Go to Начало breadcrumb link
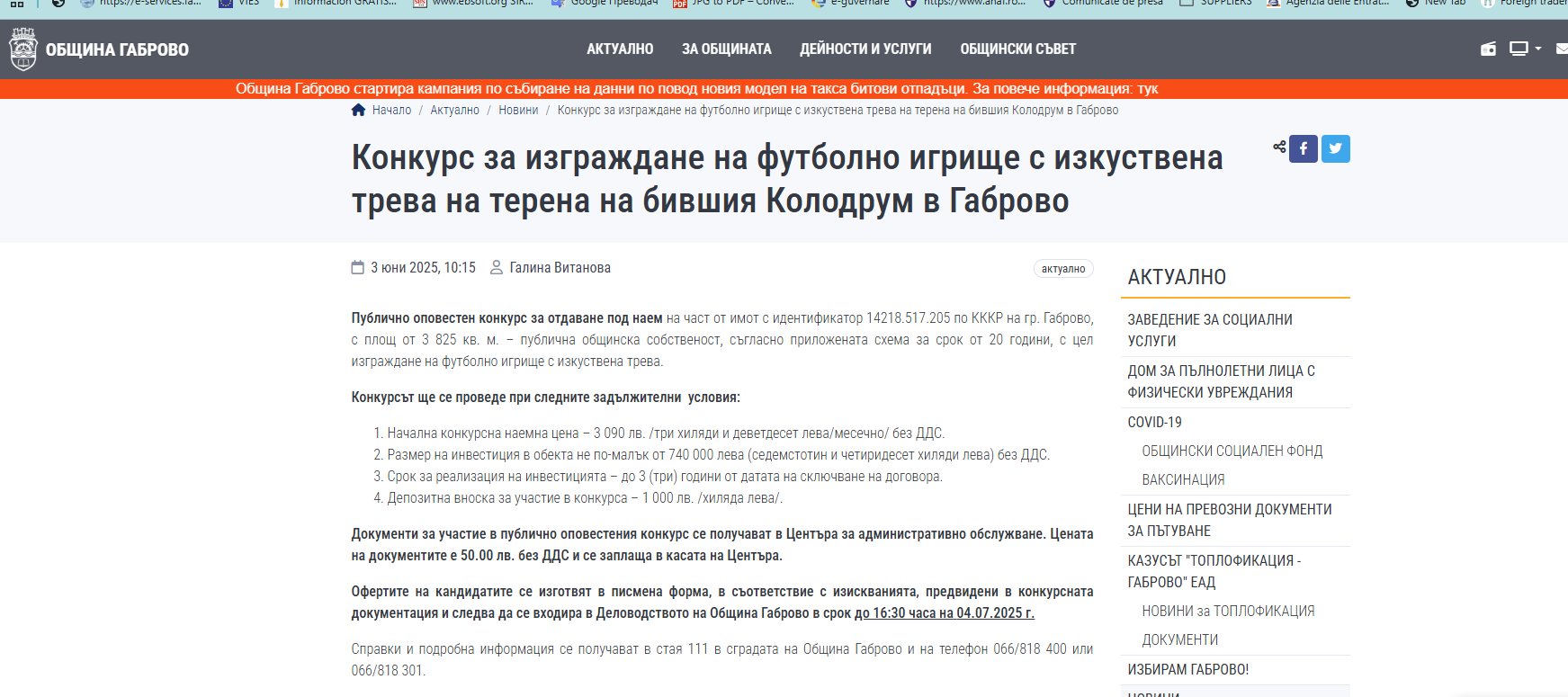1568x697 pixels. click(x=391, y=110)
